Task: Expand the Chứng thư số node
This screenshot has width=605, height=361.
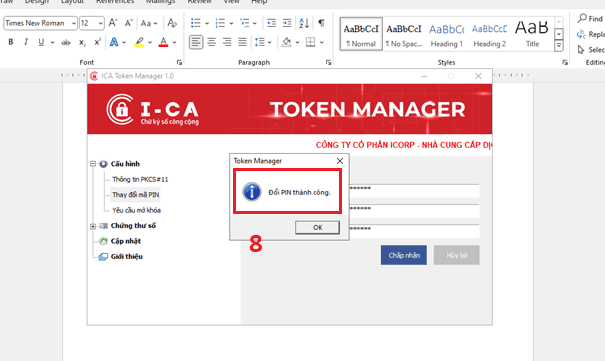Action: pyautogui.click(x=93, y=226)
